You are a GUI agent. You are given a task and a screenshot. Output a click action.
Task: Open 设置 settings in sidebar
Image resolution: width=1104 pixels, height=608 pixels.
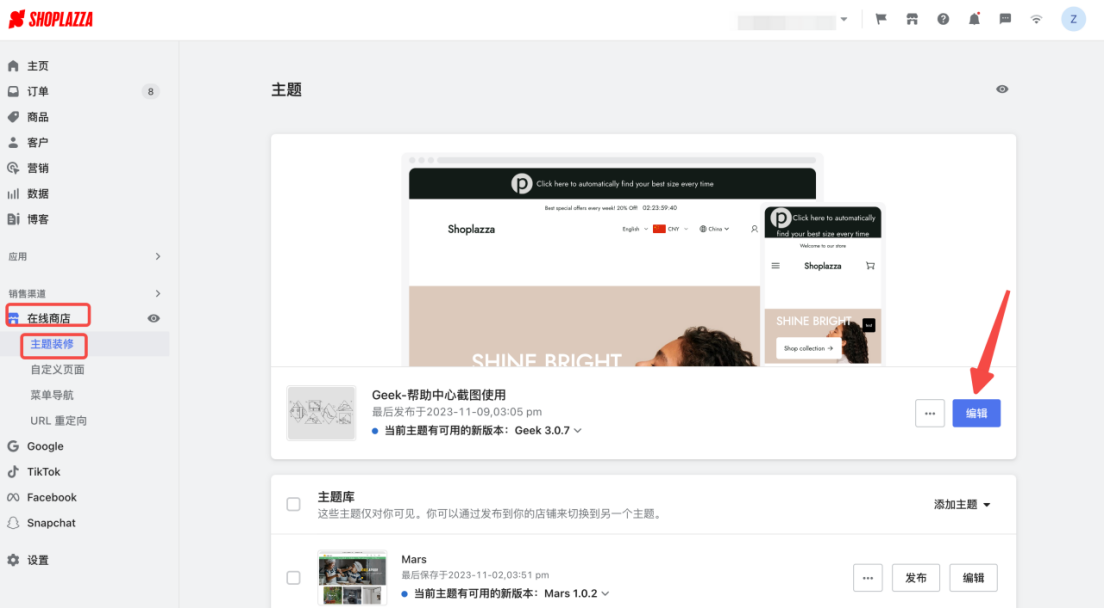click(x=38, y=560)
